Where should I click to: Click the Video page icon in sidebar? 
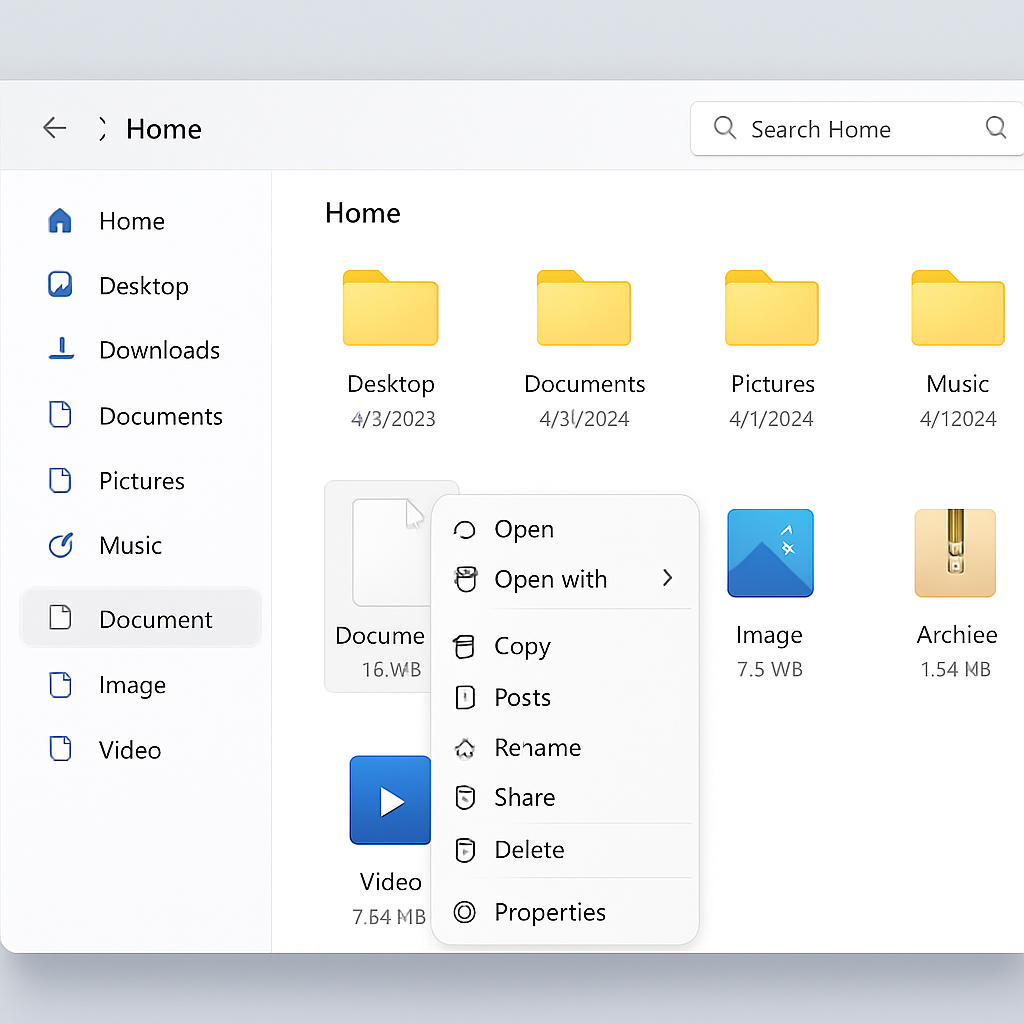pos(60,748)
